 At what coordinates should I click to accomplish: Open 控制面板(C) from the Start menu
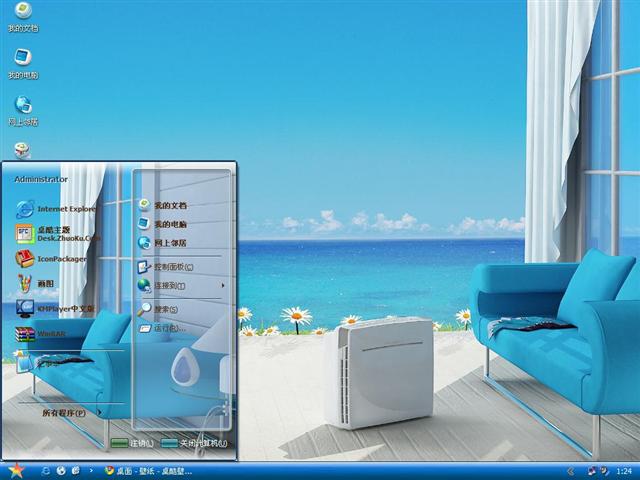tap(165, 267)
